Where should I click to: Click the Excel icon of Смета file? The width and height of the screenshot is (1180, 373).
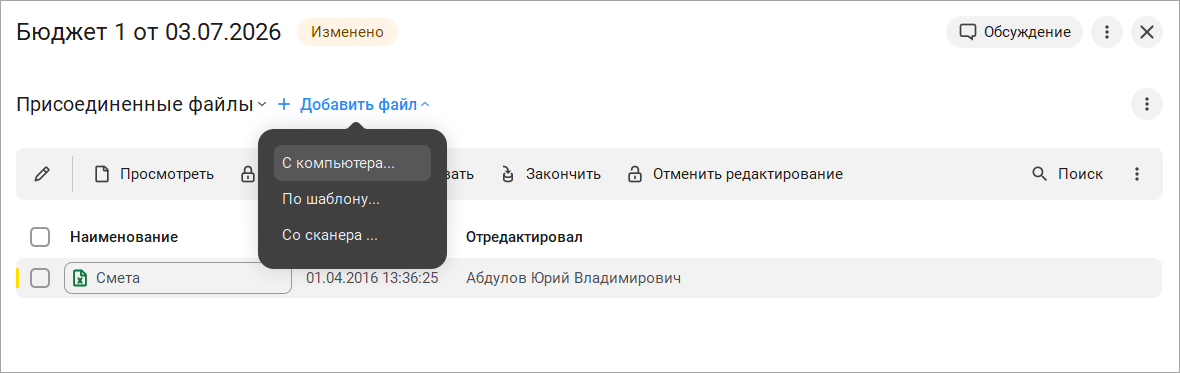79,278
